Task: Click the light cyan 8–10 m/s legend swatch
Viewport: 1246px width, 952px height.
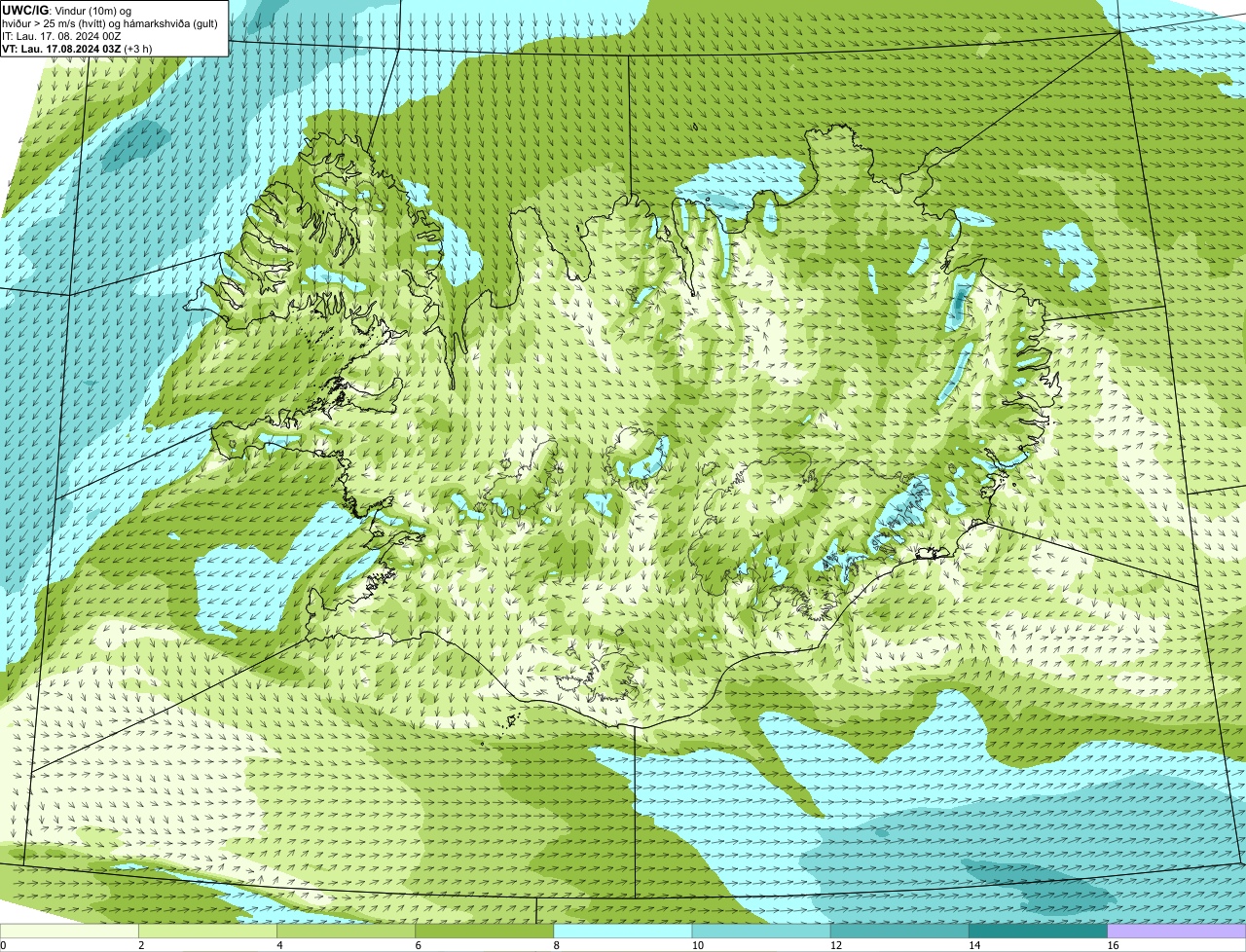Action: (623, 932)
